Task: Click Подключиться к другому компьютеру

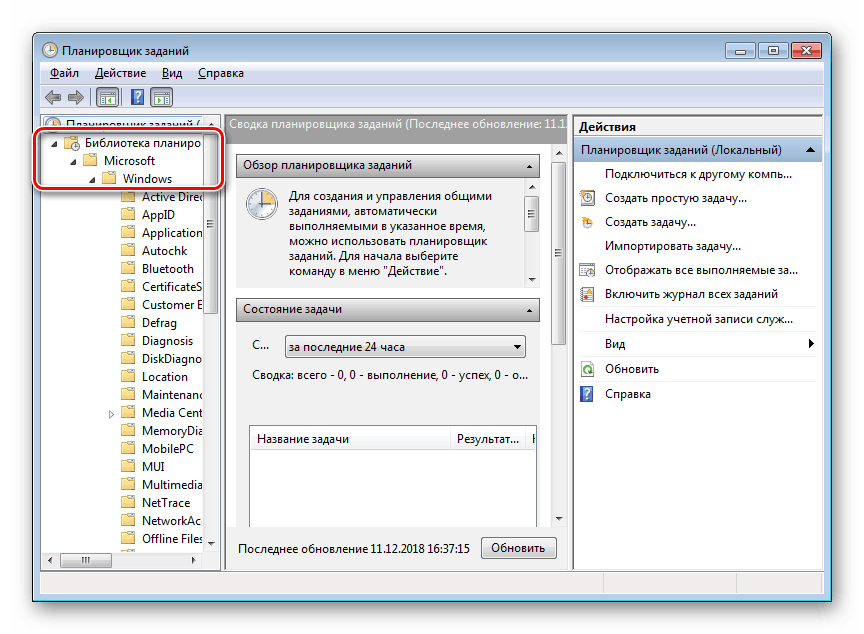Action: coord(698,174)
